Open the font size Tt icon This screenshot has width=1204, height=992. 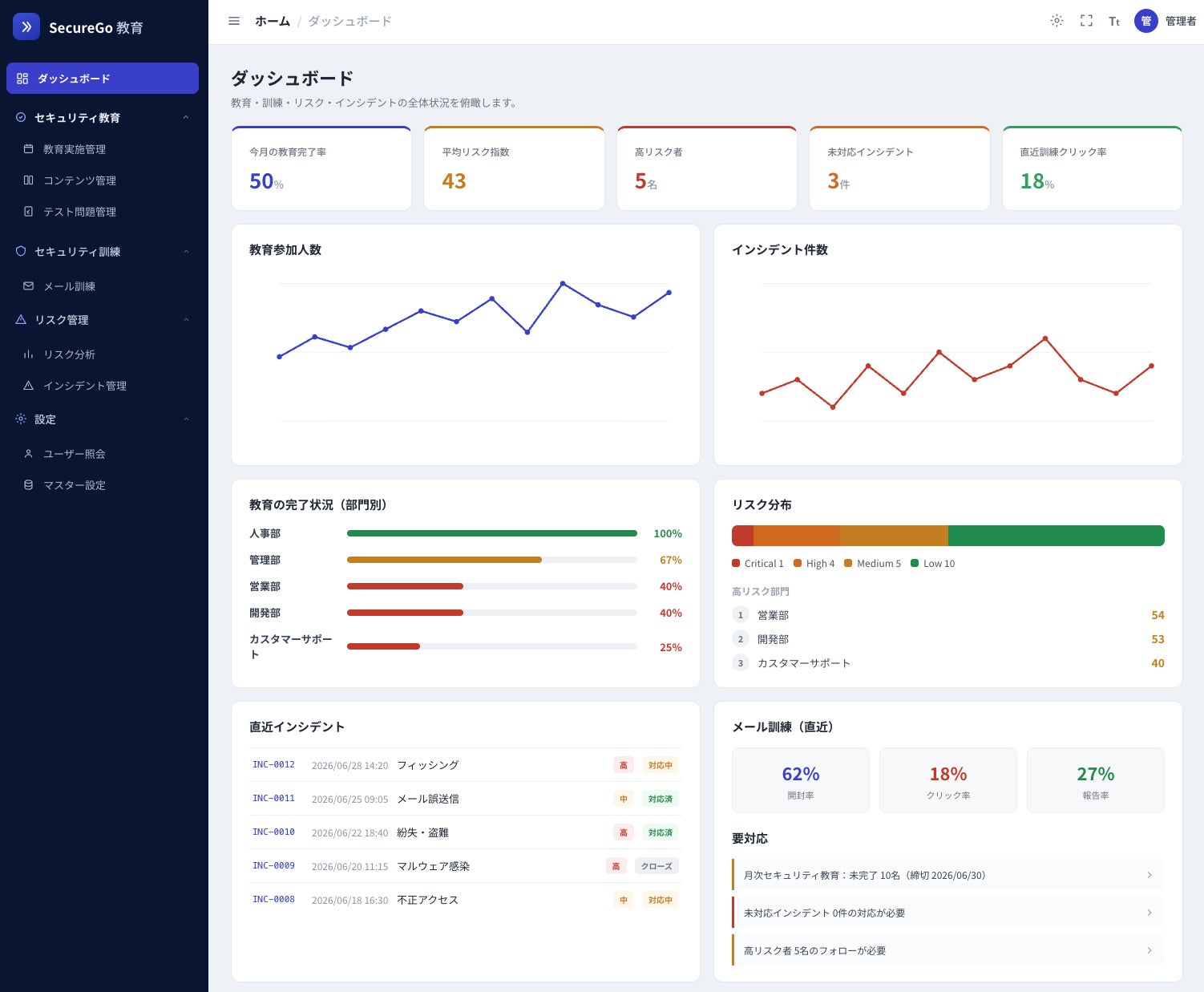click(x=1114, y=22)
